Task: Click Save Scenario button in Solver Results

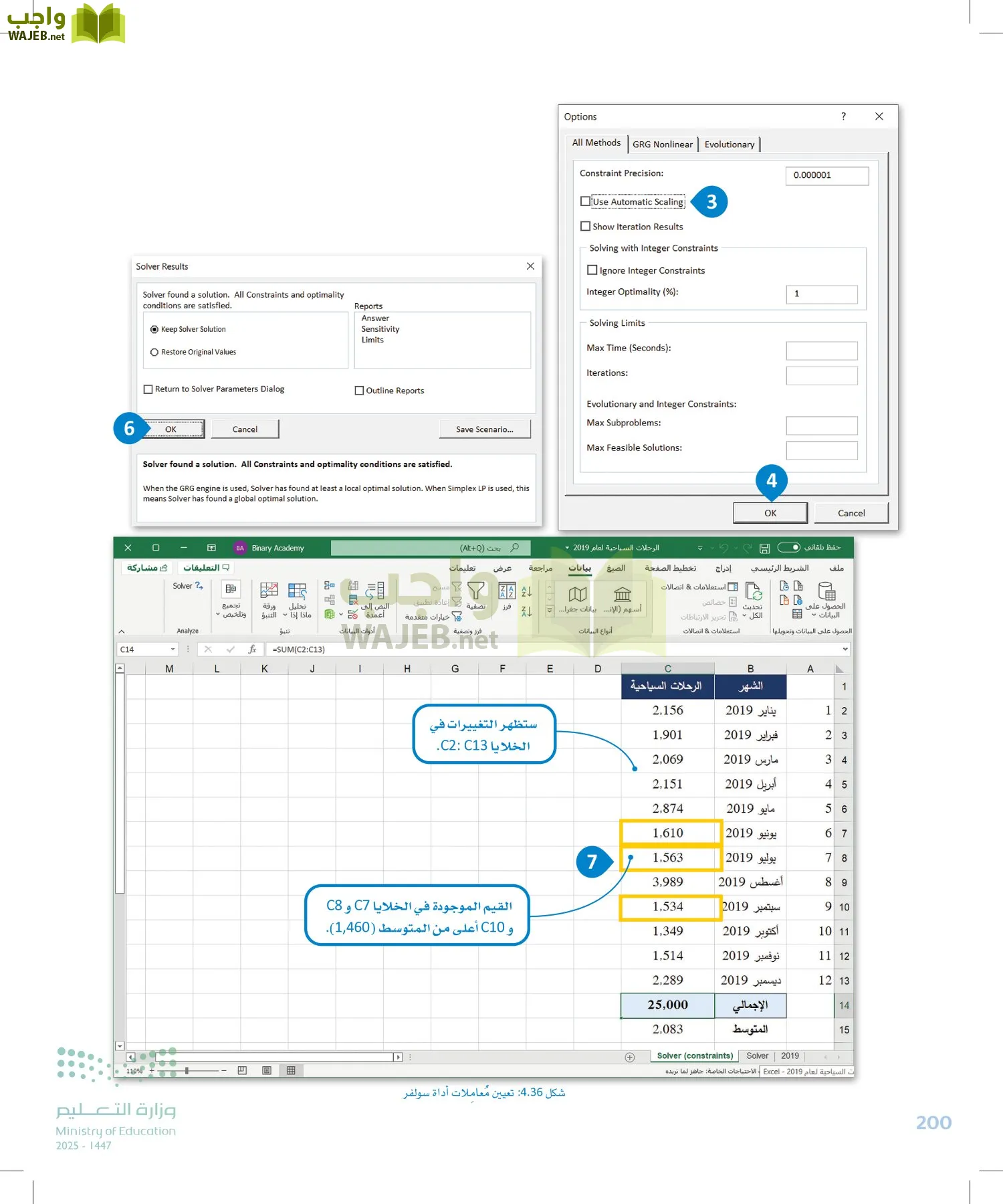Action: (x=484, y=429)
